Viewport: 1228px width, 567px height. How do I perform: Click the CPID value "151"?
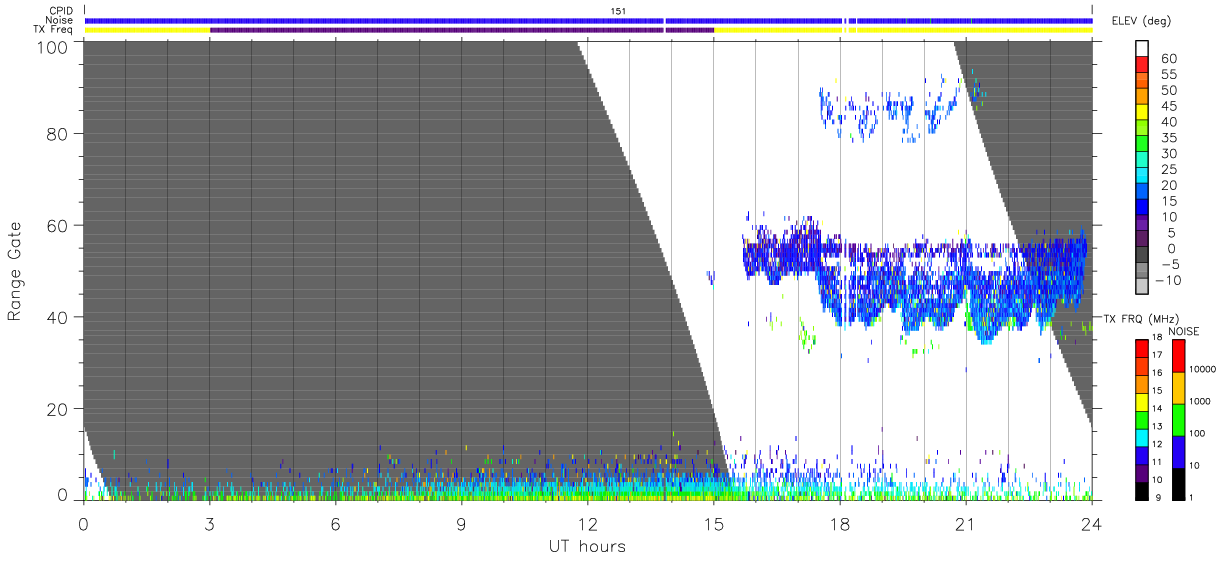click(x=618, y=11)
